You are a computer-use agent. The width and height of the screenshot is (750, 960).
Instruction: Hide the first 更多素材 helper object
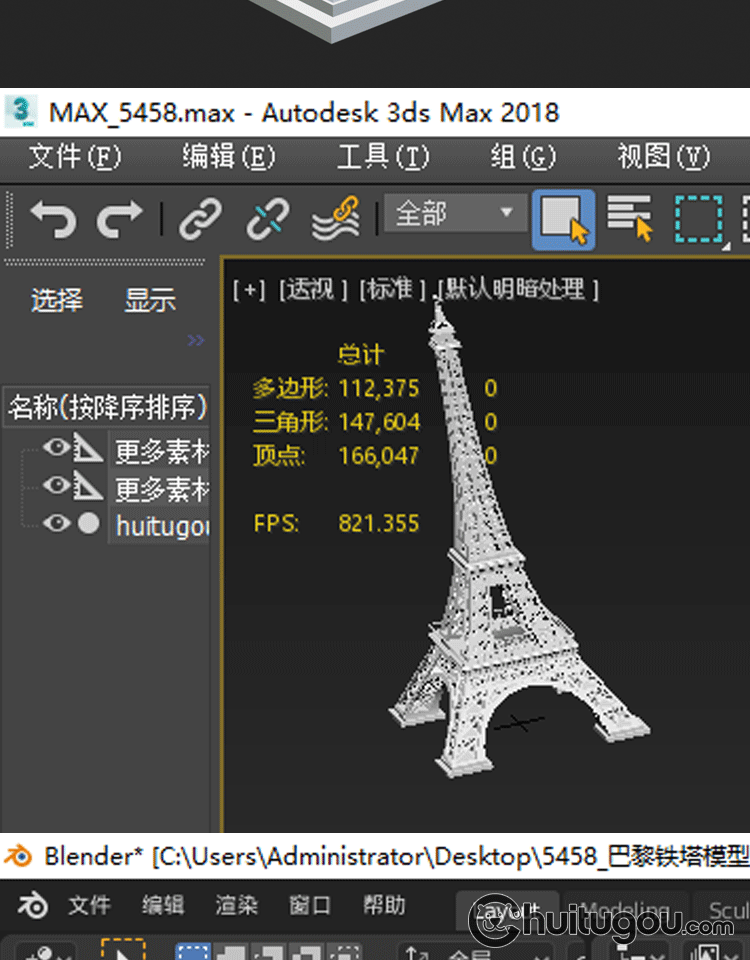click(x=57, y=449)
